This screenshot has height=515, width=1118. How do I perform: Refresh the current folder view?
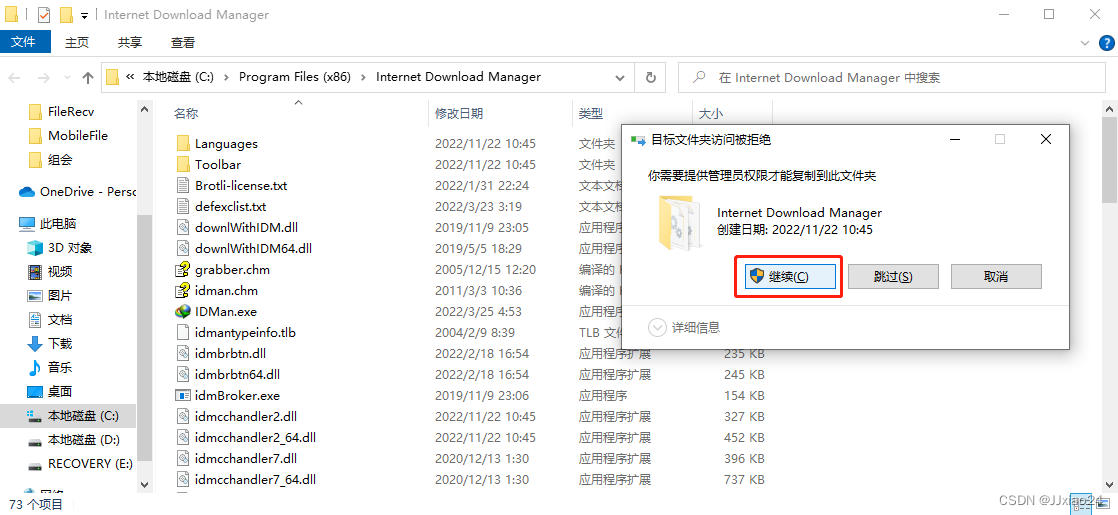650,77
